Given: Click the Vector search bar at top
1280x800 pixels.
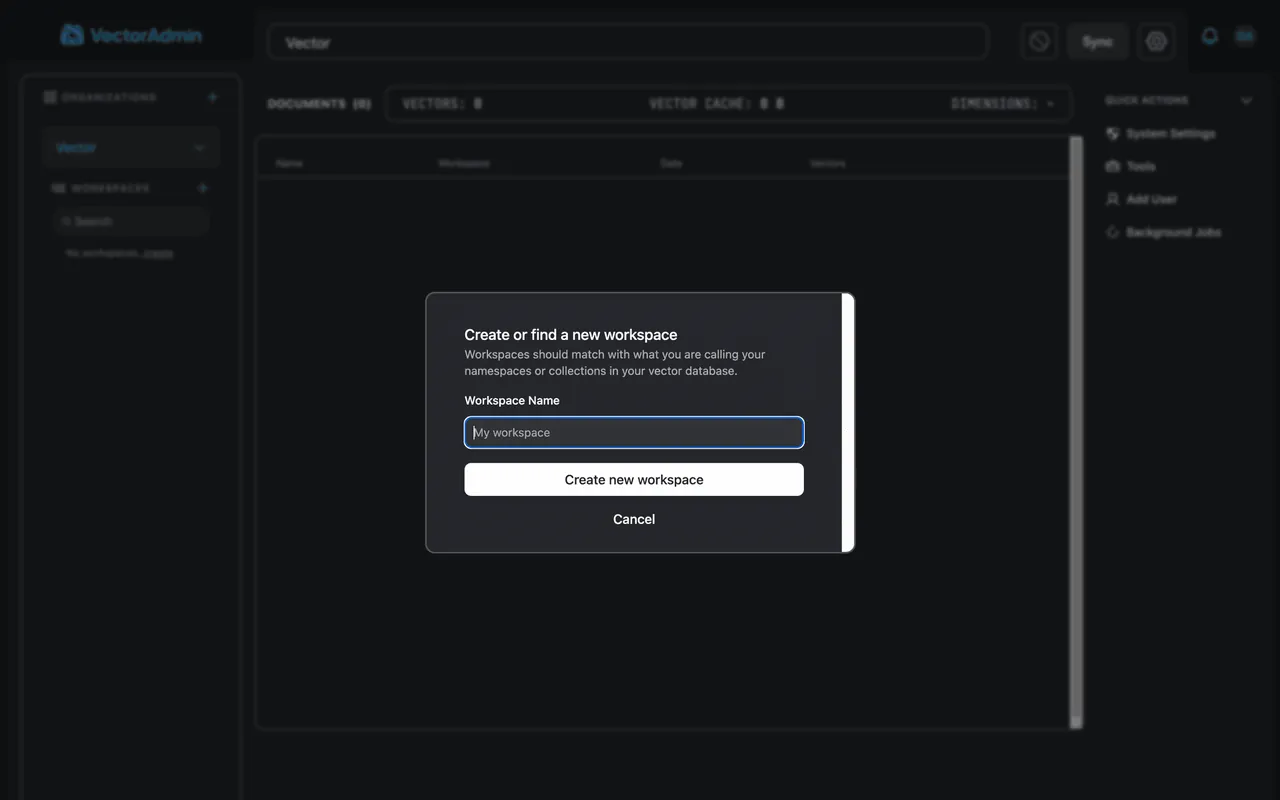Looking at the screenshot, I should pos(628,42).
